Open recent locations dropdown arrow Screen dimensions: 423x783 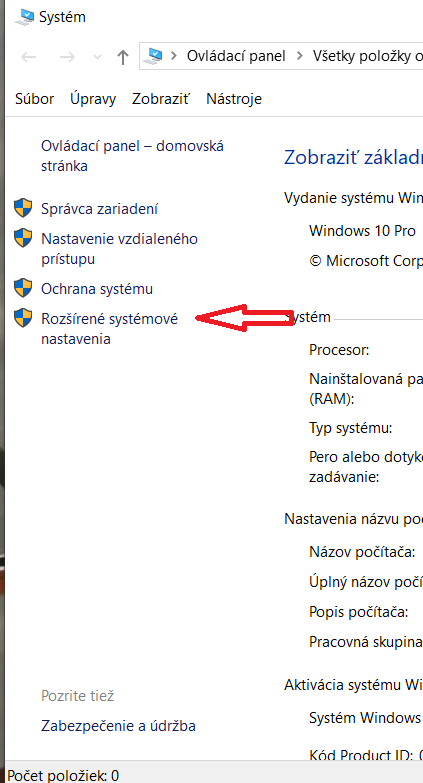click(x=97, y=57)
